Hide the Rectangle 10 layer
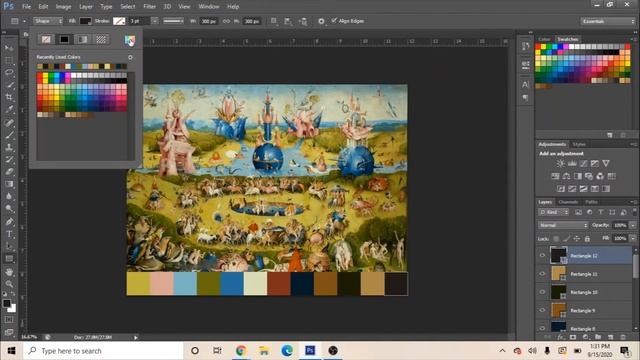640x360 pixels. pyautogui.click(x=542, y=292)
